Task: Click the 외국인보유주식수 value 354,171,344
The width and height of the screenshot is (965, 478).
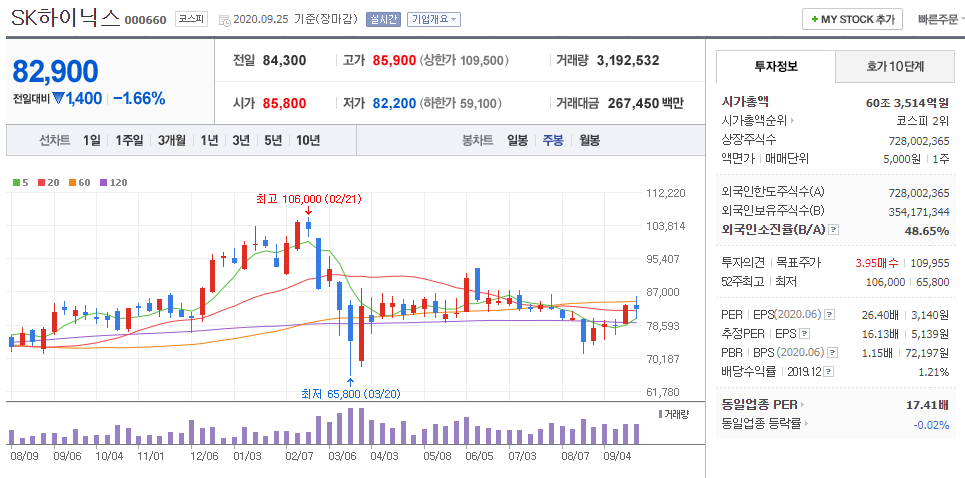Action: pyautogui.click(x=919, y=211)
